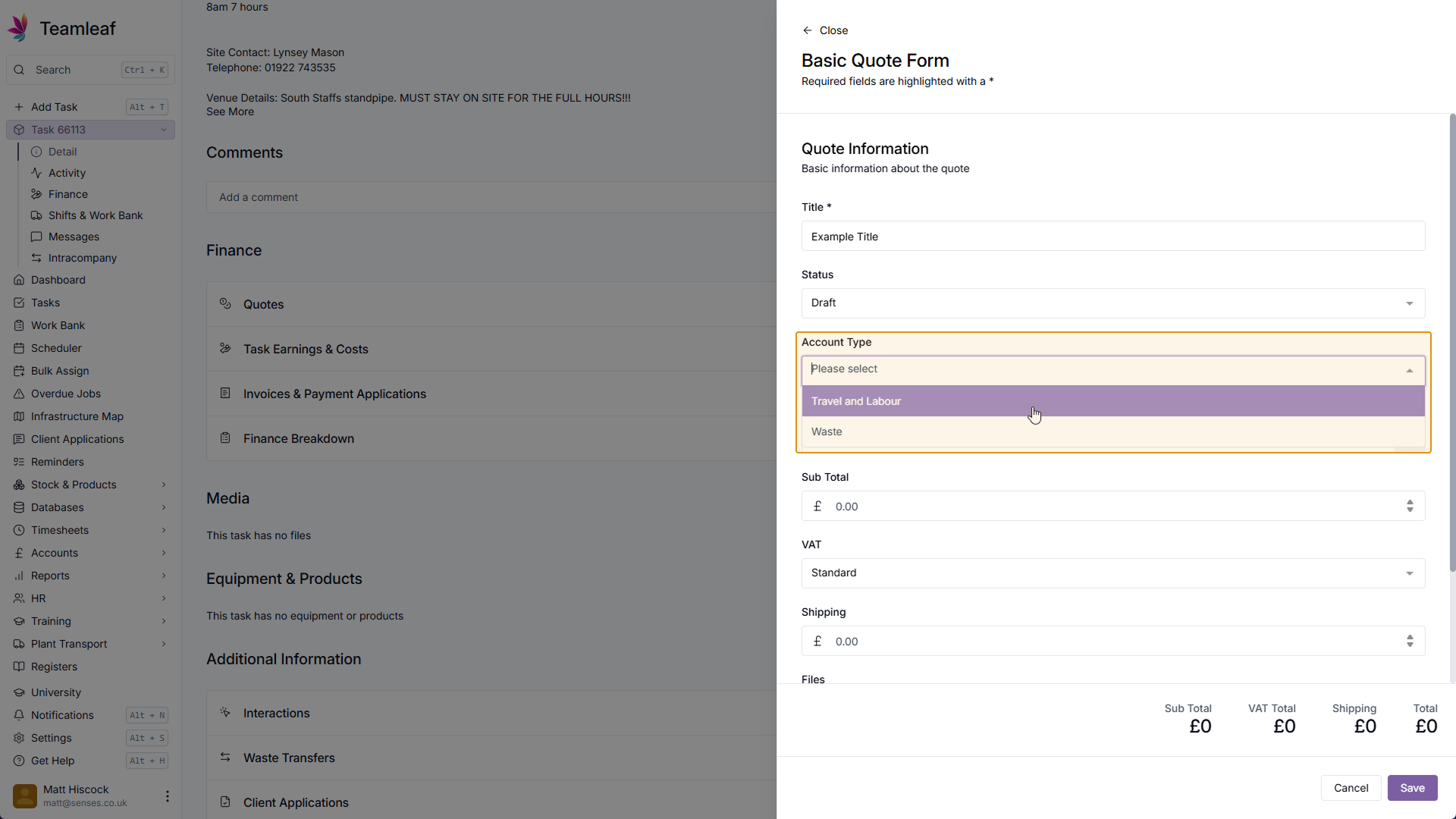Choose the Waste account type option
Image resolution: width=1456 pixels, height=819 pixels.
pos(827,431)
